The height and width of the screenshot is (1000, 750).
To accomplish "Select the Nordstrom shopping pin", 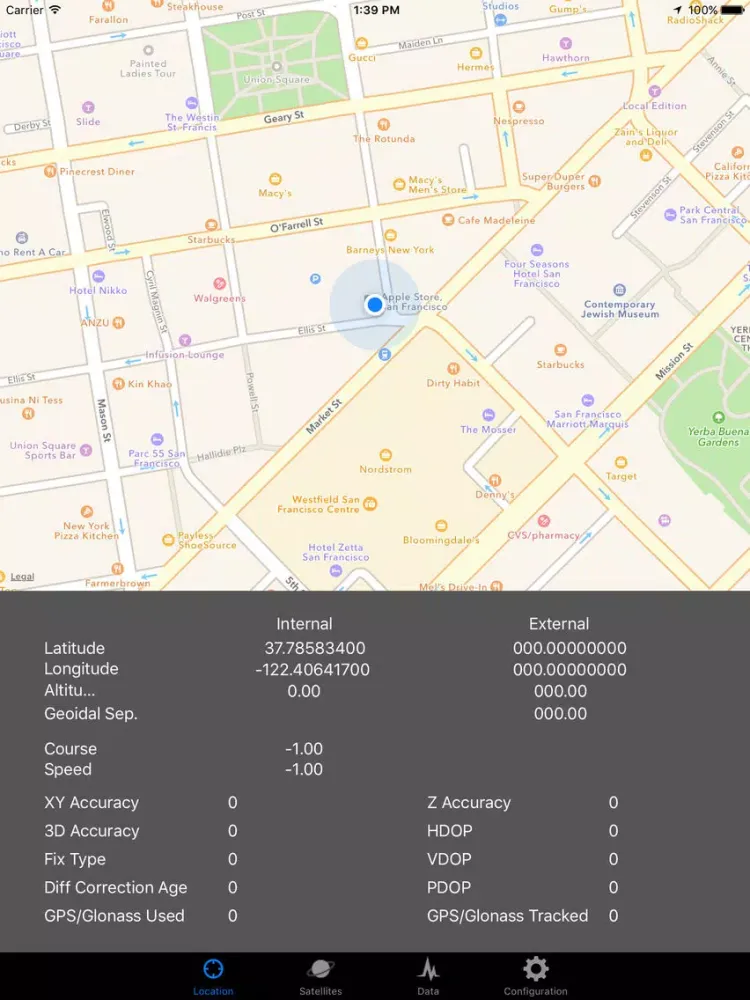I will [385, 455].
